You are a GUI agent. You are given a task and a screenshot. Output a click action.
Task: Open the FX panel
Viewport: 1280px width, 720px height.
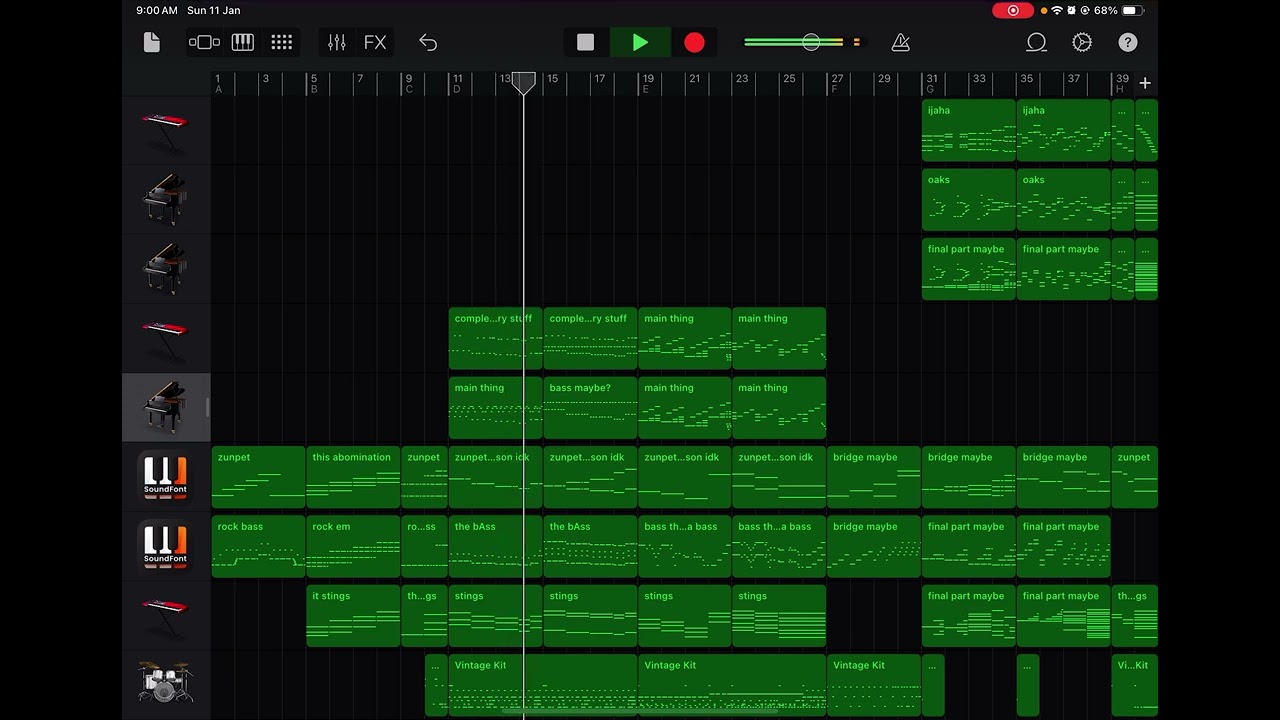[375, 42]
